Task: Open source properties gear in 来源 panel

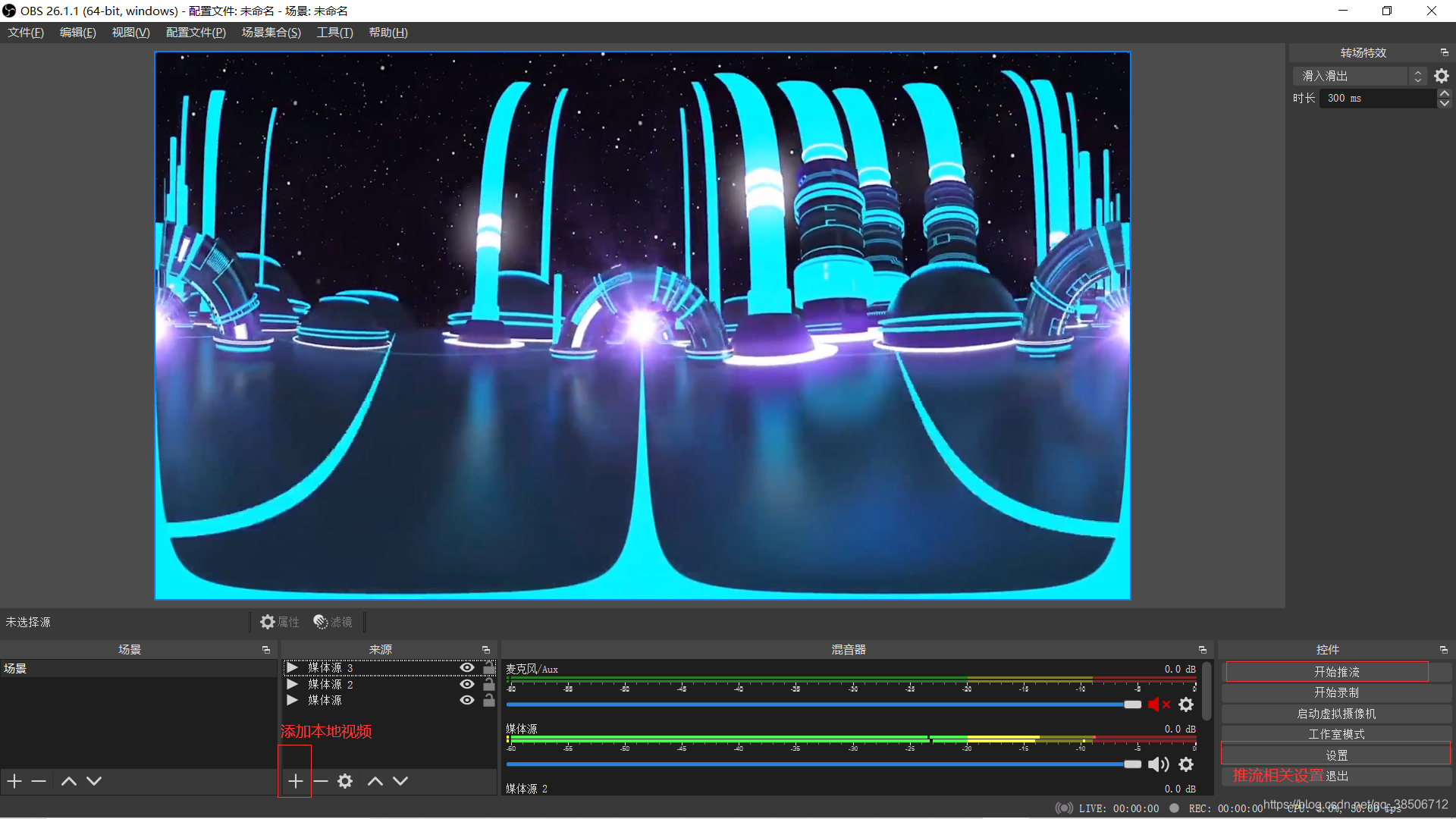Action: click(345, 781)
